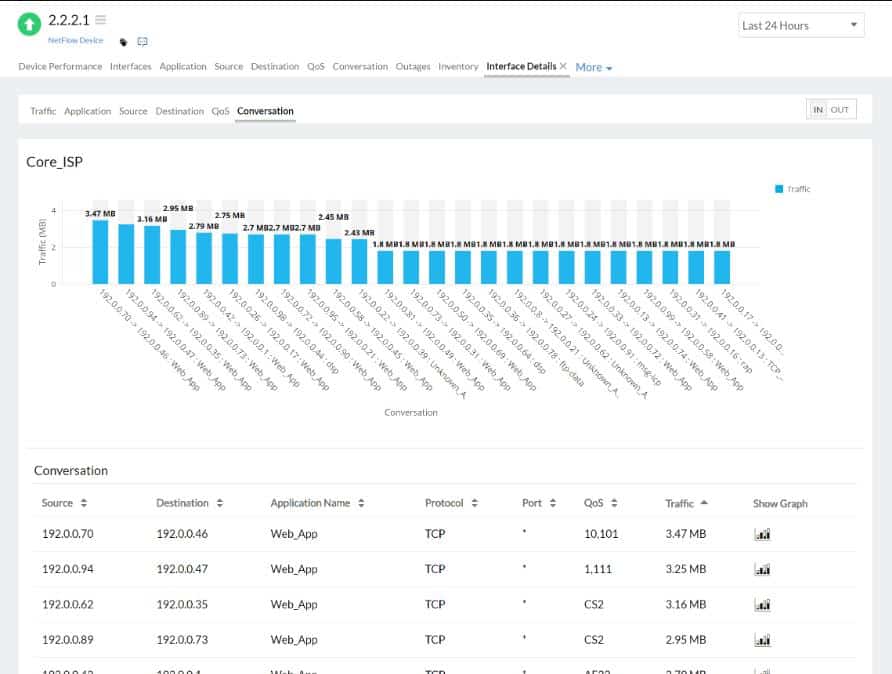Open the top Conversation tab
Screen dimensions: 892x674
pos(360,67)
